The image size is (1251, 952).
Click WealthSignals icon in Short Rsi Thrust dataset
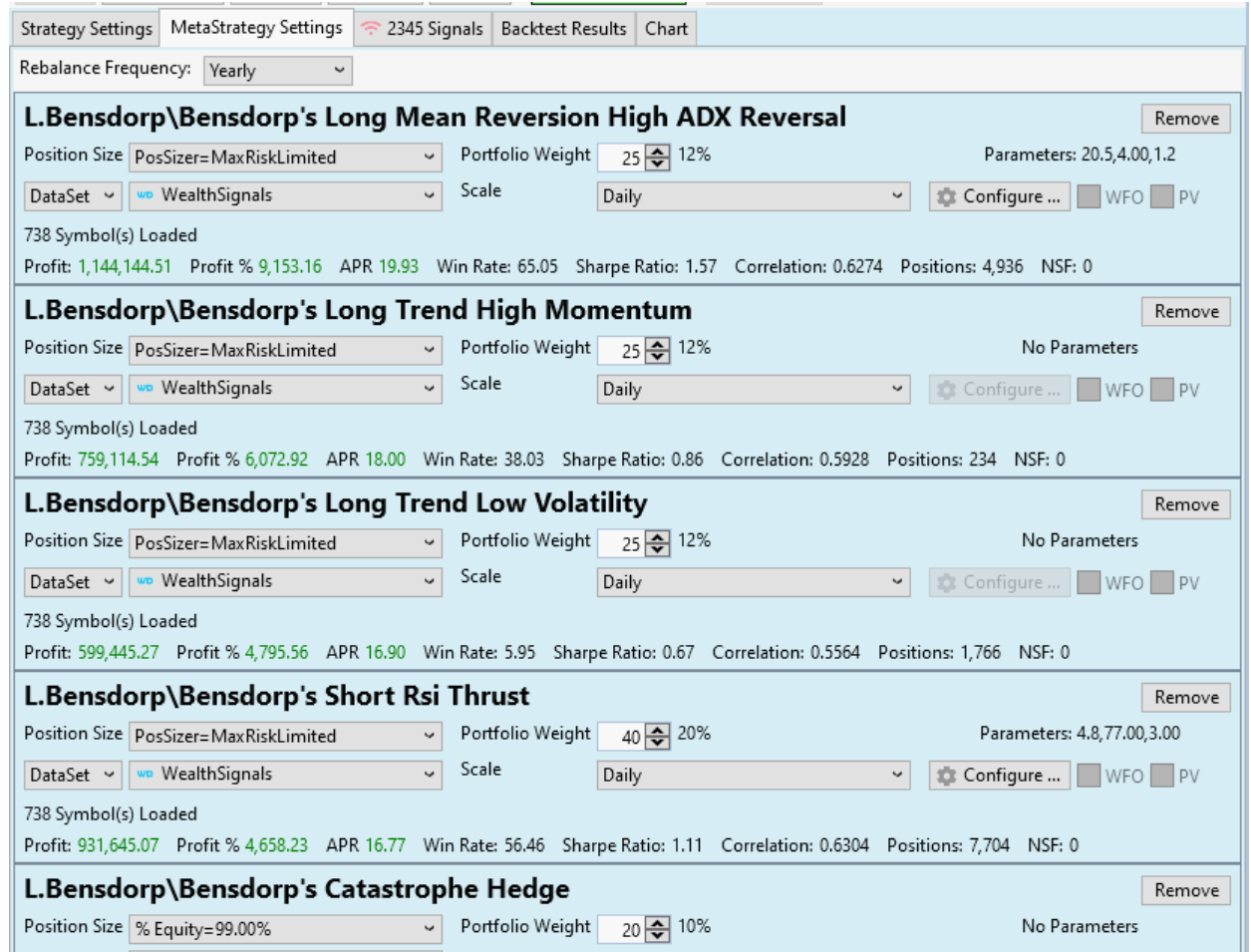146,775
